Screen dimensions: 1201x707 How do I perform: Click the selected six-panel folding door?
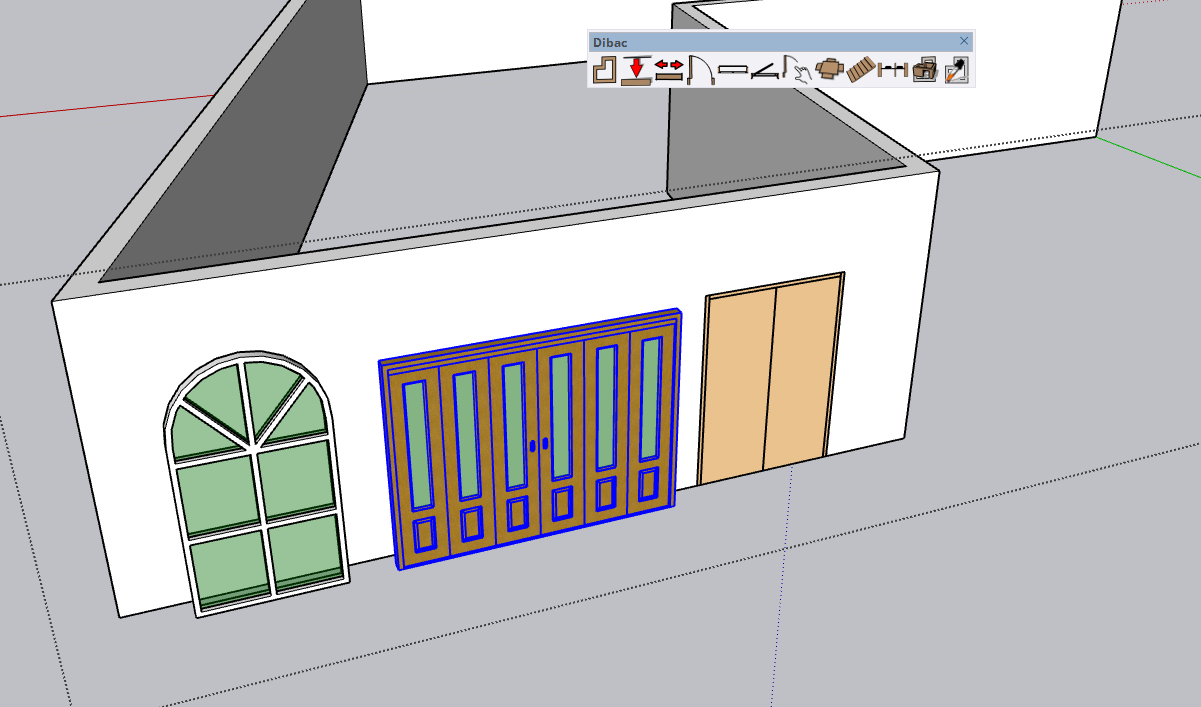(470, 450)
